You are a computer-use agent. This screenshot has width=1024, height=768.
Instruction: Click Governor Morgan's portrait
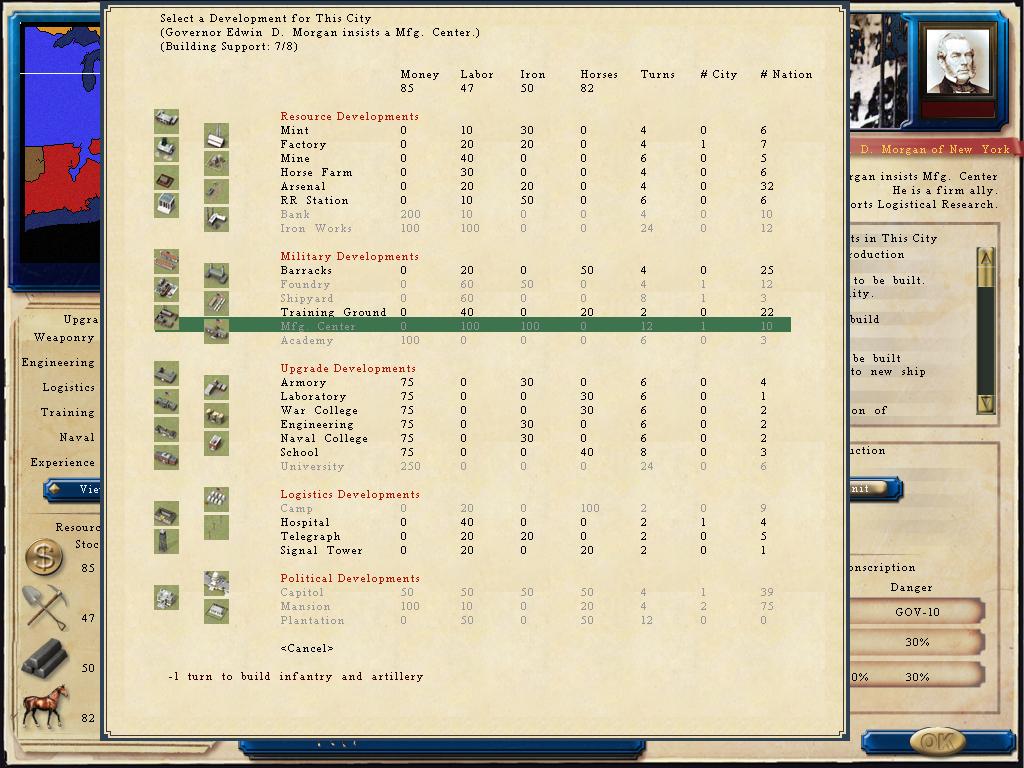[x=957, y=62]
